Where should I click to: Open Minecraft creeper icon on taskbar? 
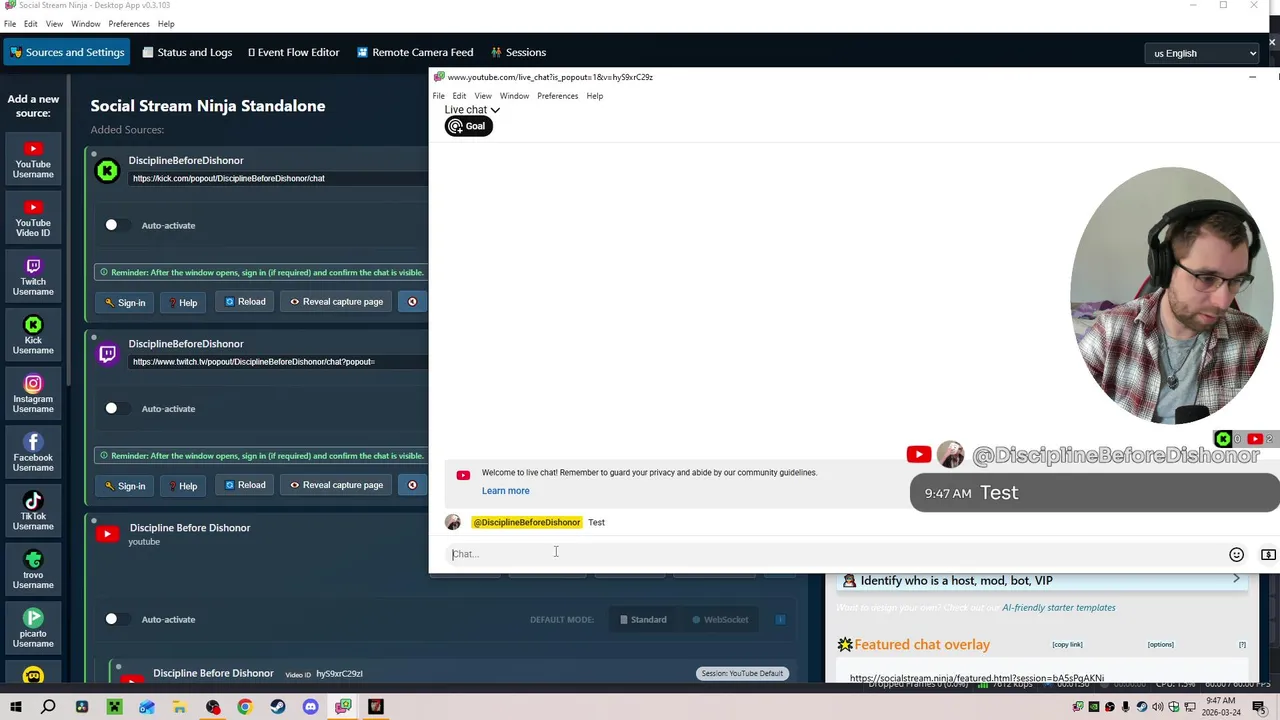(114, 707)
